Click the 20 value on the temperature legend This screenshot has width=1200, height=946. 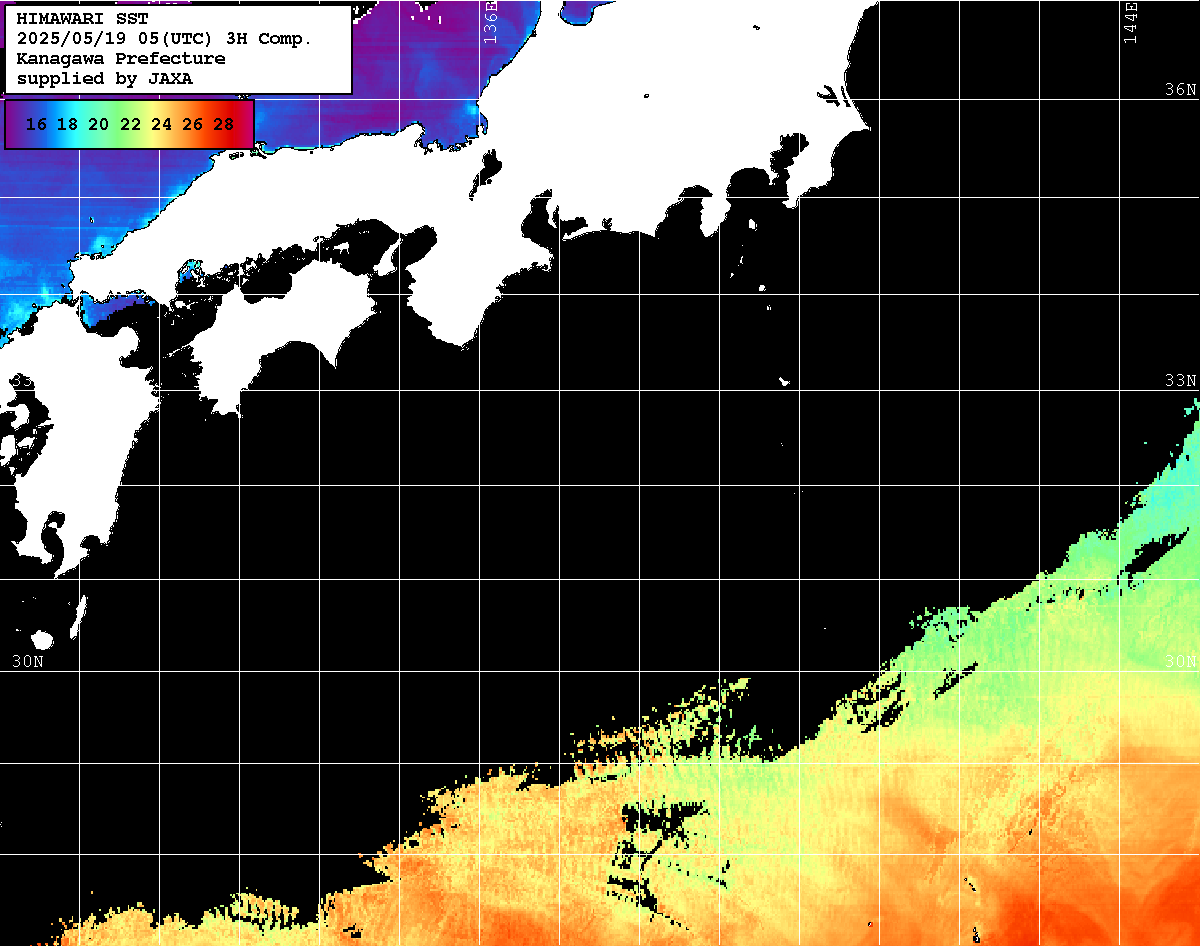coord(98,125)
